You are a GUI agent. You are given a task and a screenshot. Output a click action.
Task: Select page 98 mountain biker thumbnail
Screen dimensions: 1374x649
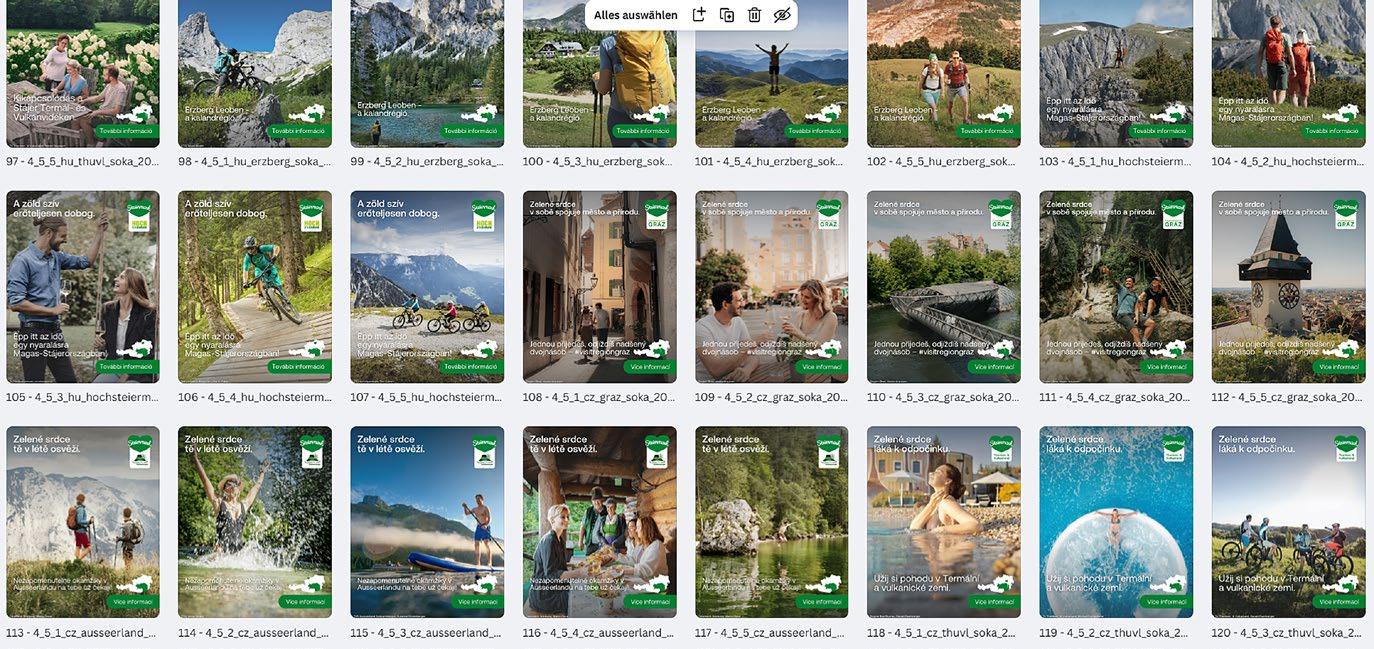255,73
